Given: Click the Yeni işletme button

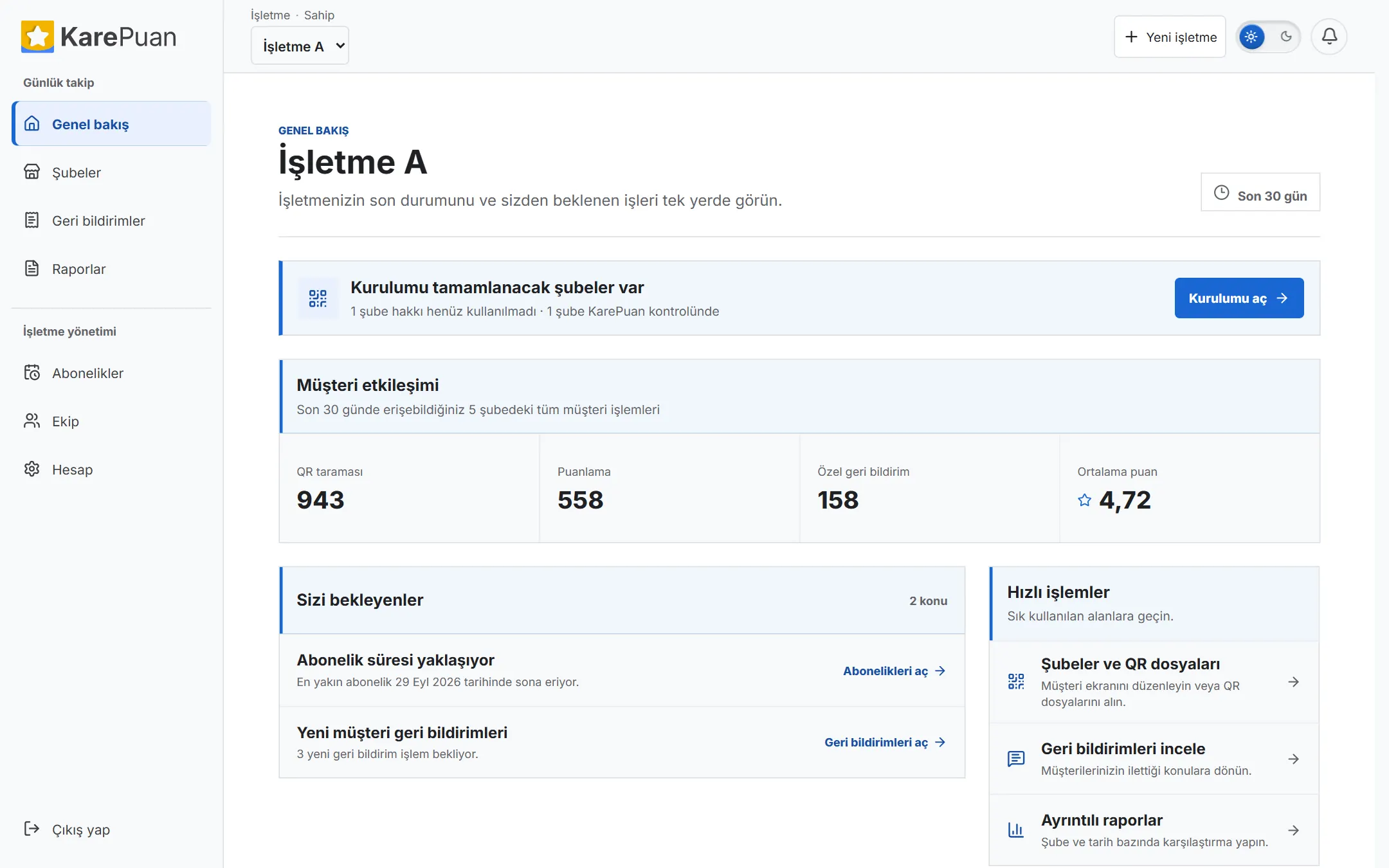Looking at the screenshot, I should coord(1170,37).
